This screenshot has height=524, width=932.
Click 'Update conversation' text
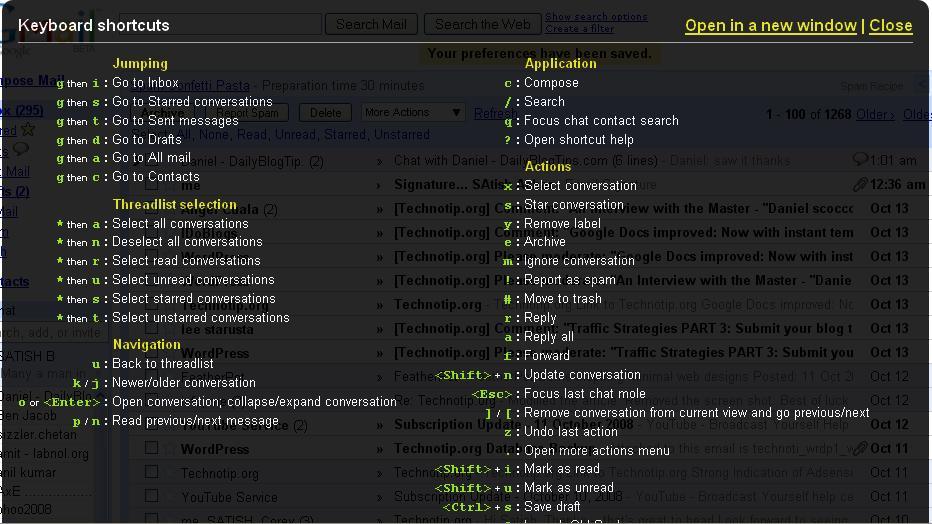pyautogui.click(x=582, y=375)
